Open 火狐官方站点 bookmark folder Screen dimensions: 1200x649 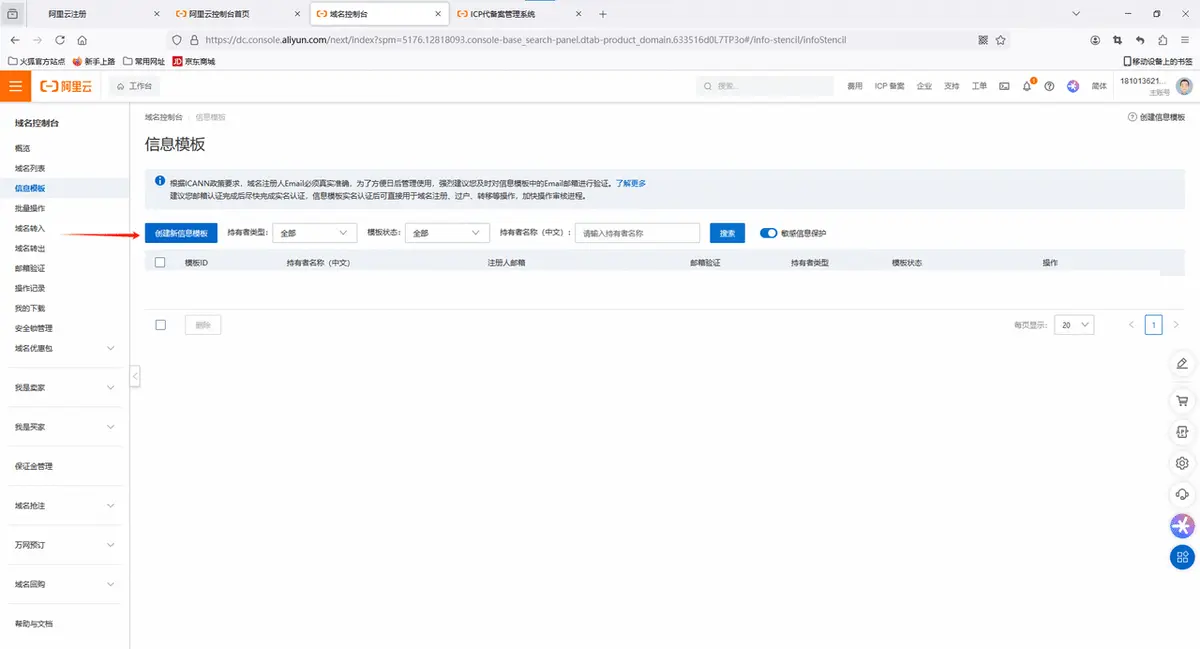point(37,62)
